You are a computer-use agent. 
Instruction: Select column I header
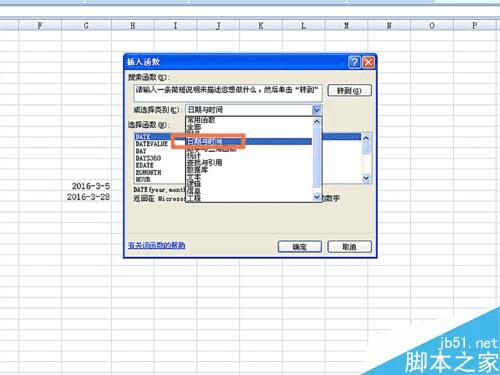point(175,26)
